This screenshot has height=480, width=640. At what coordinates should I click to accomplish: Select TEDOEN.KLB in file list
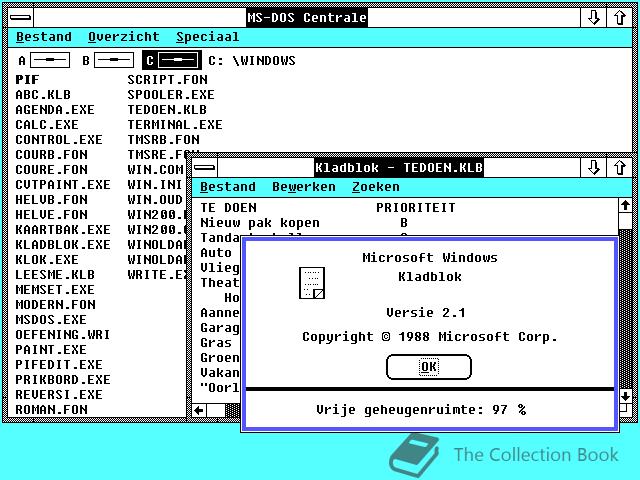point(167,110)
